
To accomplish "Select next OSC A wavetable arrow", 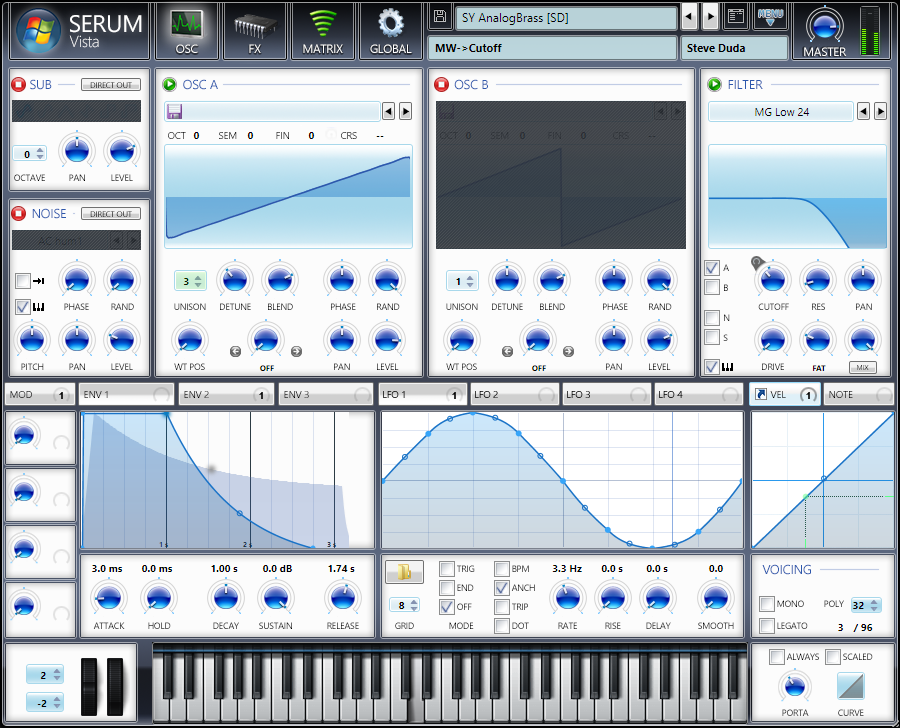I will [x=405, y=111].
